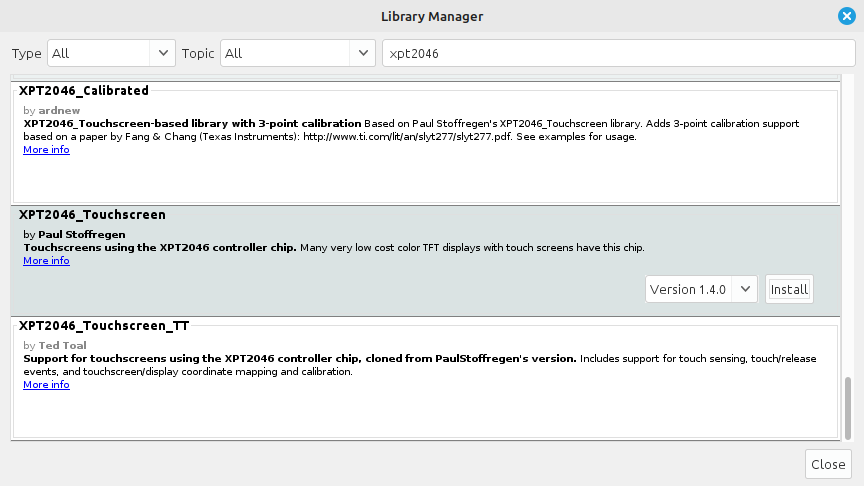Click the search field containing xpt2046

[x=619, y=53]
